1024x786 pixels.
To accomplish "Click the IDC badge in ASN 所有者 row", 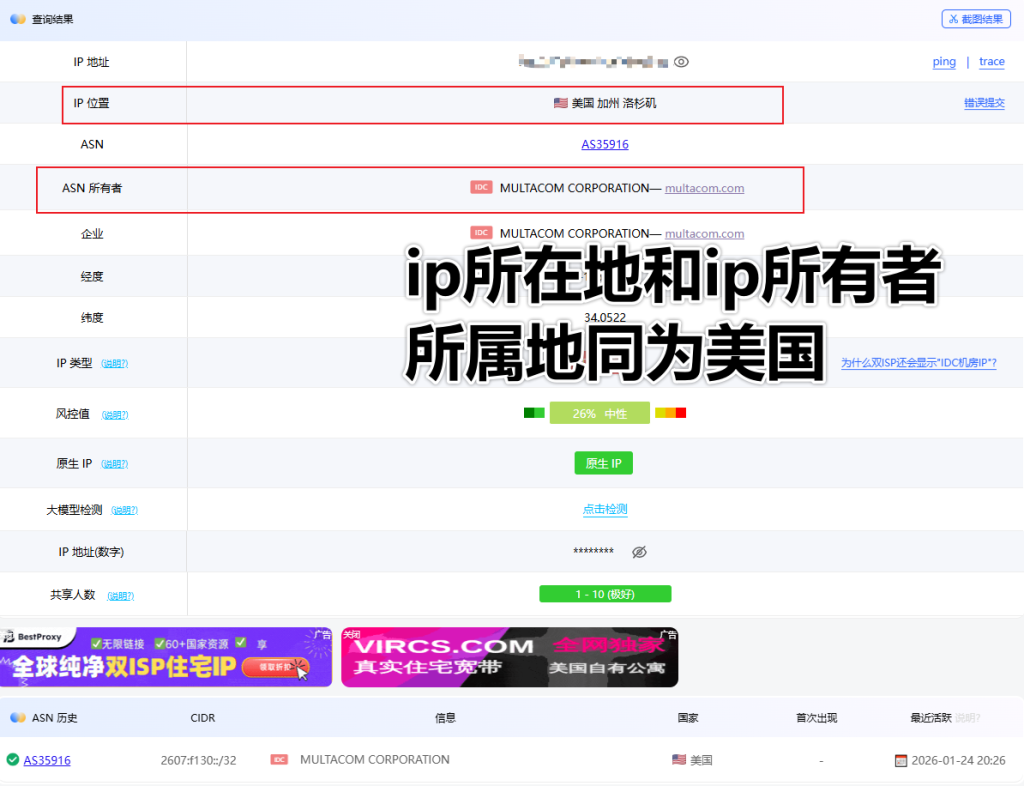I will [x=481, y=188].
